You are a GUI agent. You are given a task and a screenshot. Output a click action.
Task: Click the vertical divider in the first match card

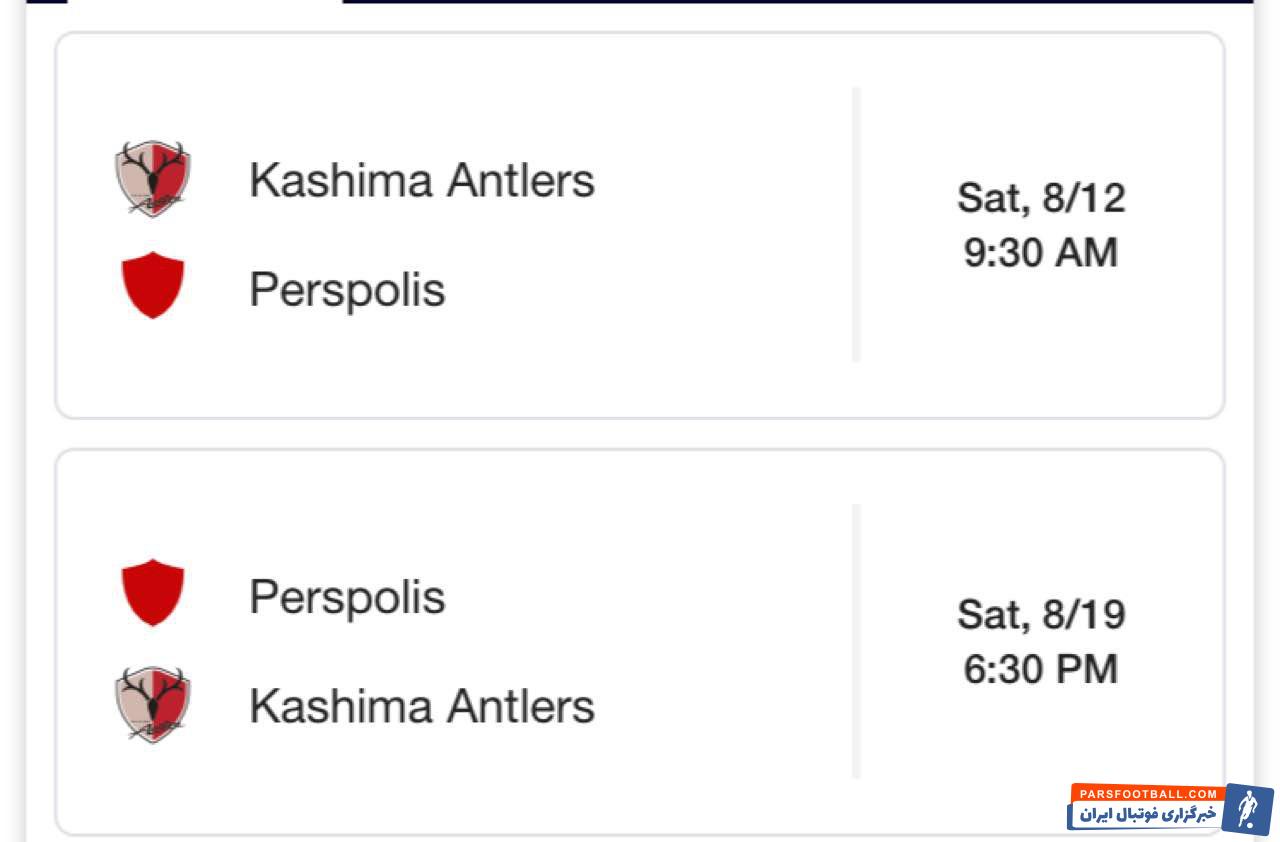click(856, 225)
